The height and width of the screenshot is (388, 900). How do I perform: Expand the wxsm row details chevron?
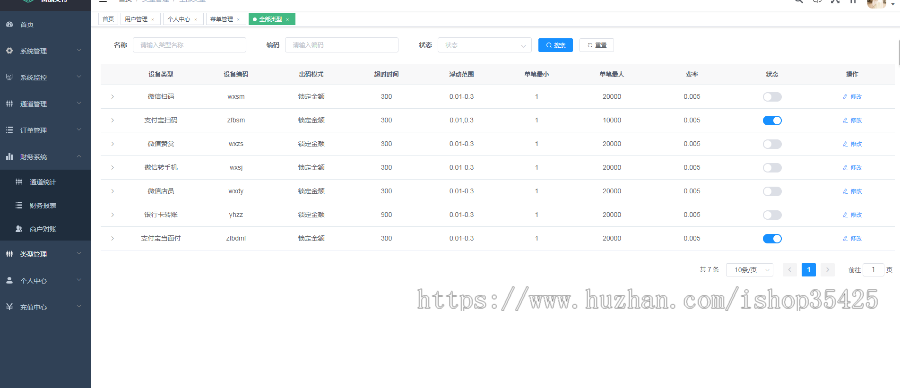pyautogui.click(x=112, y=96)
